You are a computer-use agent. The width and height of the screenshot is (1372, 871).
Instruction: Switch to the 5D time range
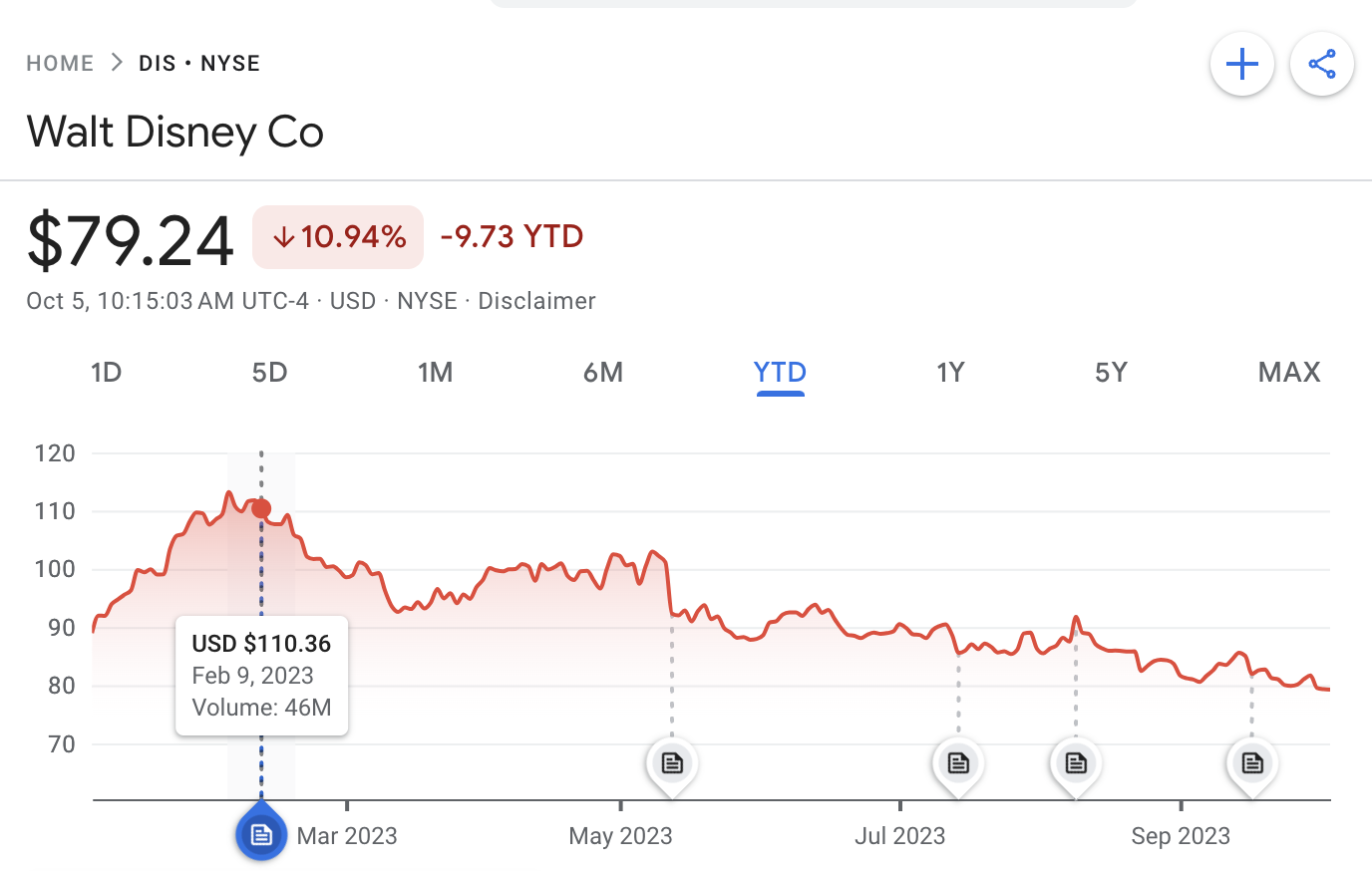tap(269, 373)
